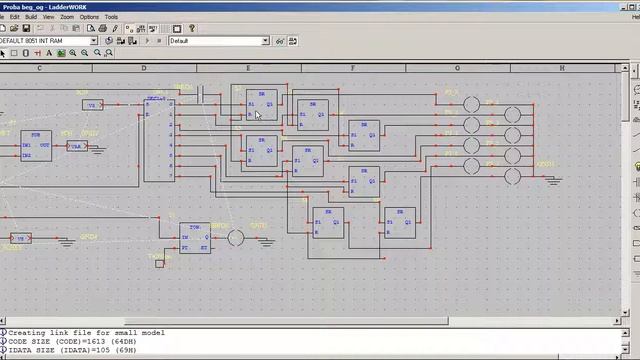
Task: Click the third magnifier zoom icon
Action: point(97,53)
